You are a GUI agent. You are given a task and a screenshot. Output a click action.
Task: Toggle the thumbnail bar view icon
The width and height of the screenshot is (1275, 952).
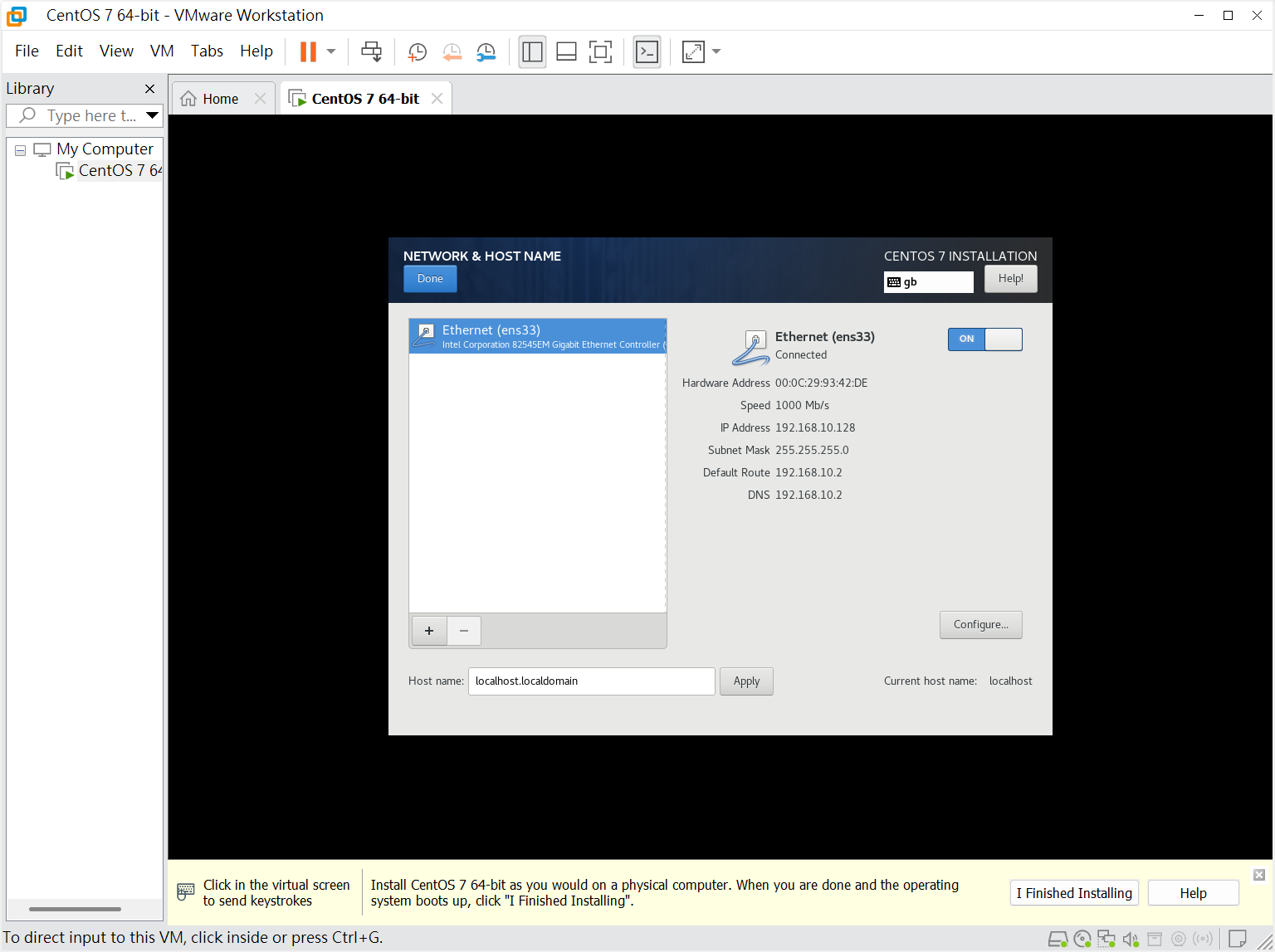click(x=566, y=51)
